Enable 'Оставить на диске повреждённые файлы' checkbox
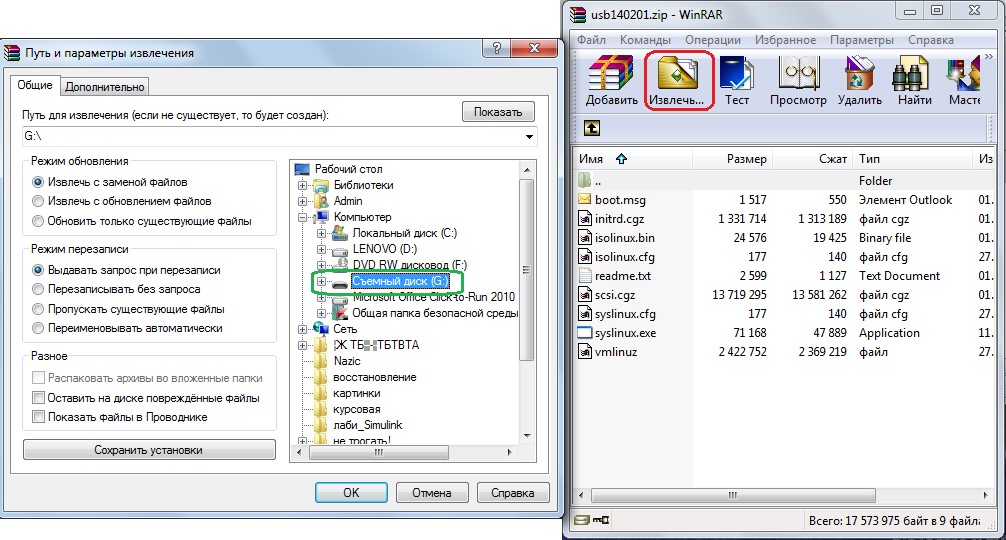 point(39,398)
